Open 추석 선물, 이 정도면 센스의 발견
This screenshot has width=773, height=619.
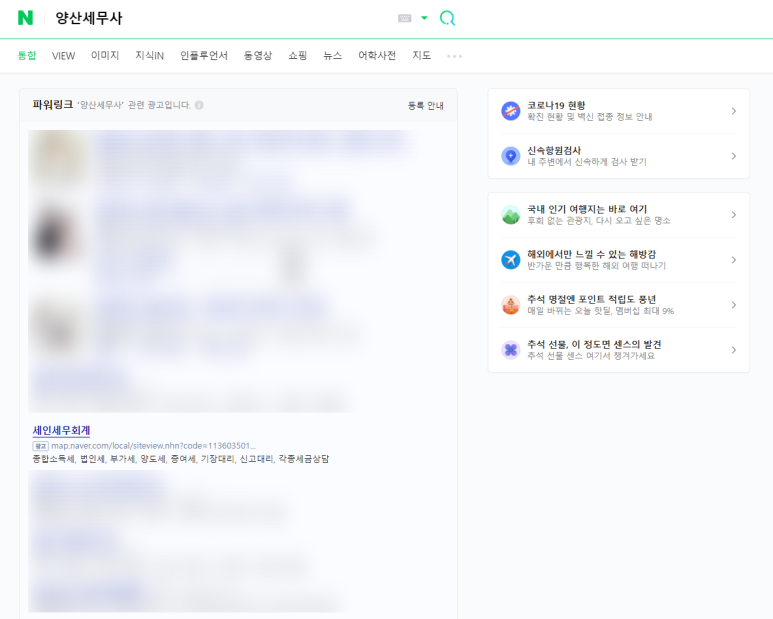[x=594, y=344]
